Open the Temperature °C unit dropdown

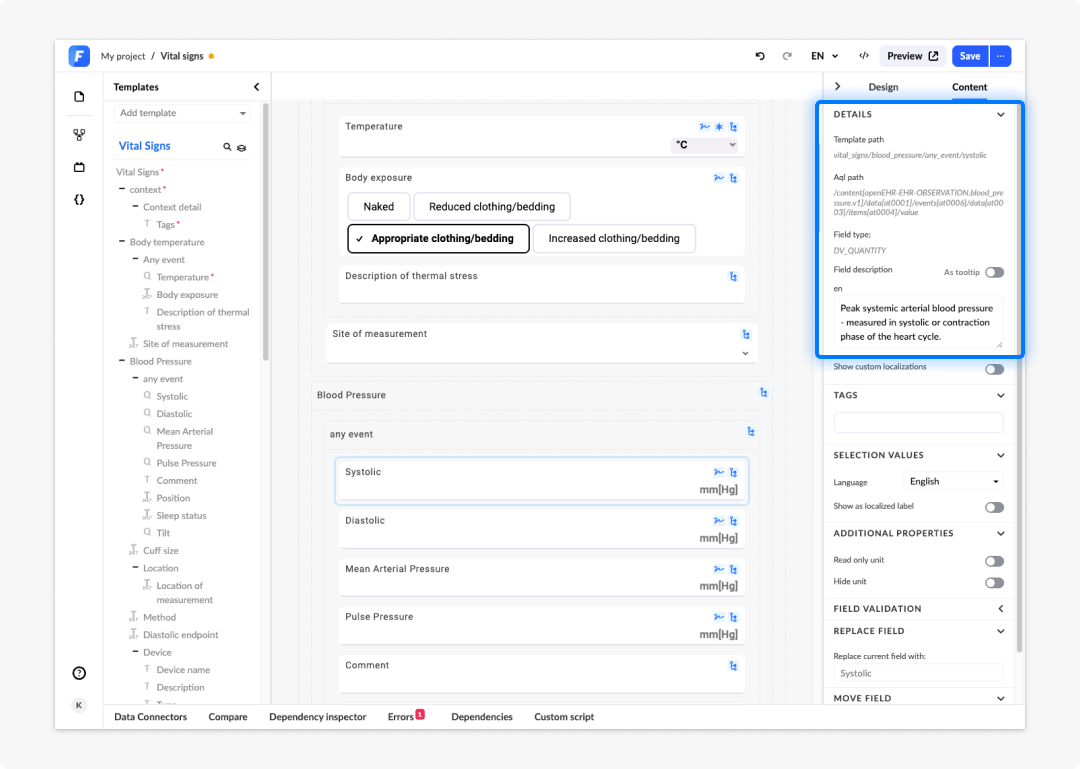pos(705,145)
